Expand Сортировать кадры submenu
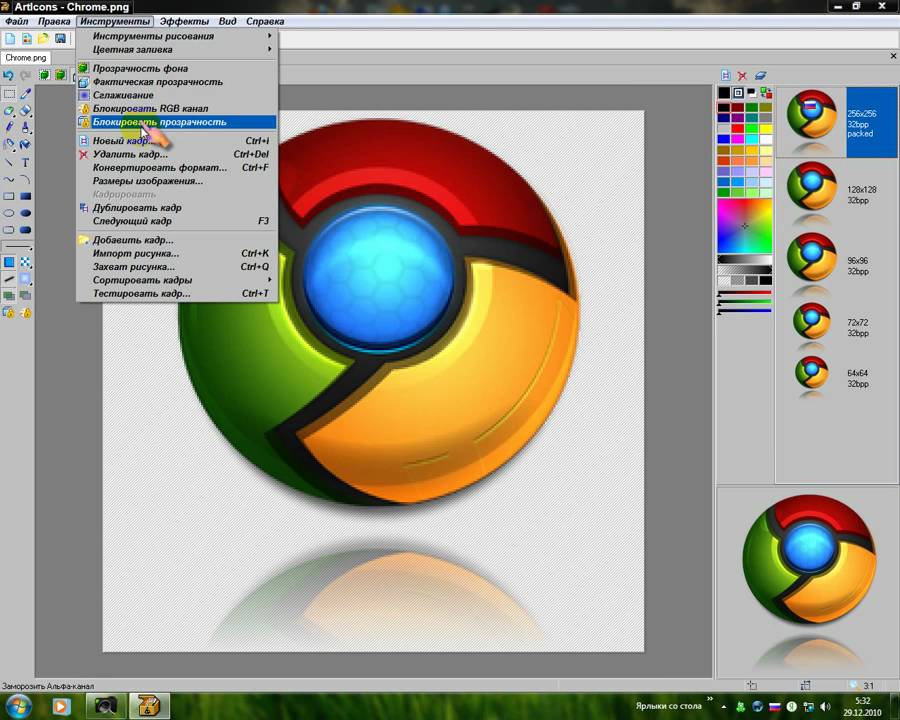 tap(176, 280)
